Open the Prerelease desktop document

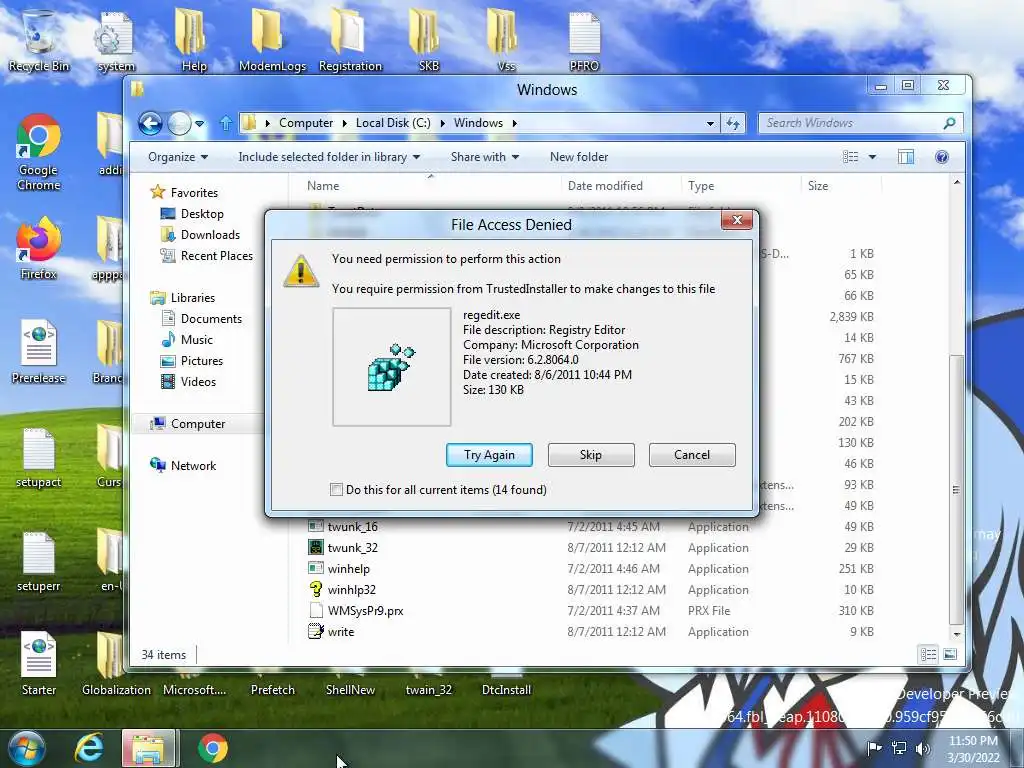(x=39, y=351)
